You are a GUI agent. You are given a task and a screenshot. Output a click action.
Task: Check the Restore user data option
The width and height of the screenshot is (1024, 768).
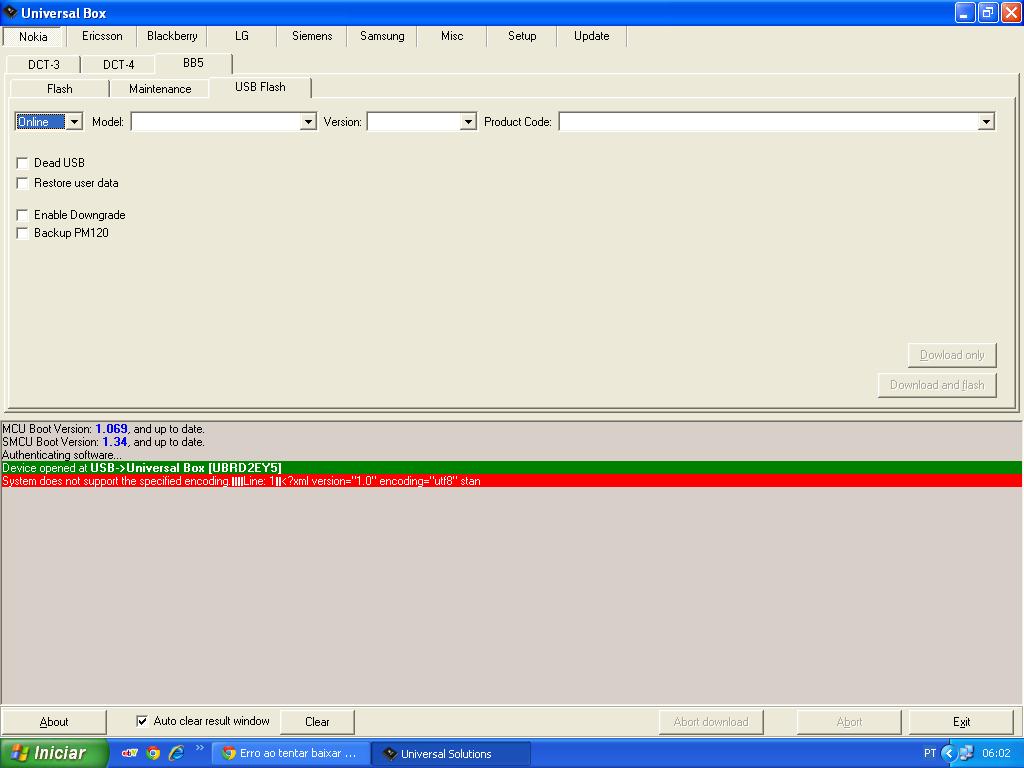pyautogui.click(x=23, y=183)
